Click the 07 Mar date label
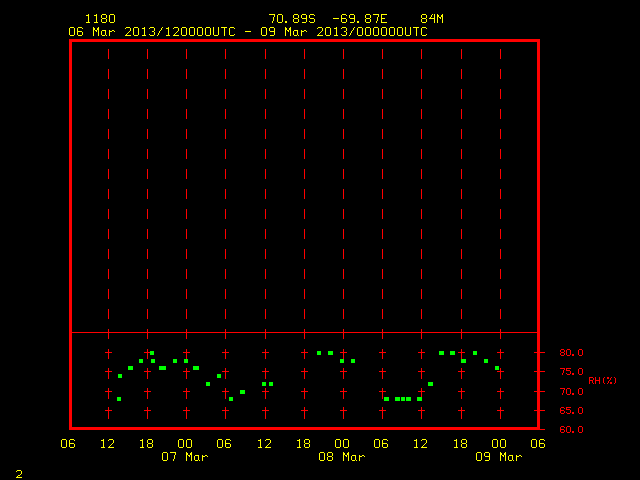This screenshot has height=480, width=640. pyautogui.click(x=185, y=457)
